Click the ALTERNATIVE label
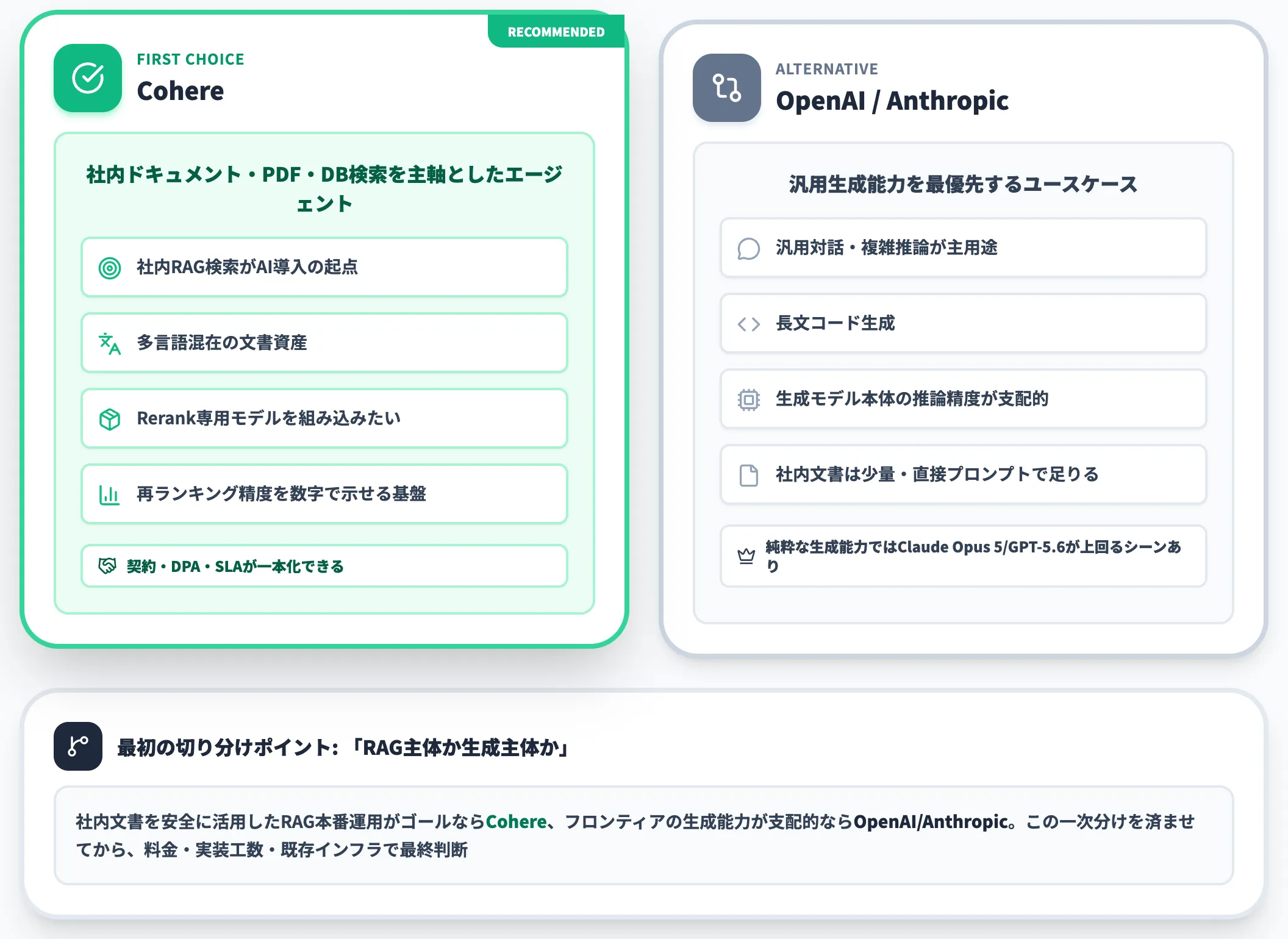 tap(827, 69)
